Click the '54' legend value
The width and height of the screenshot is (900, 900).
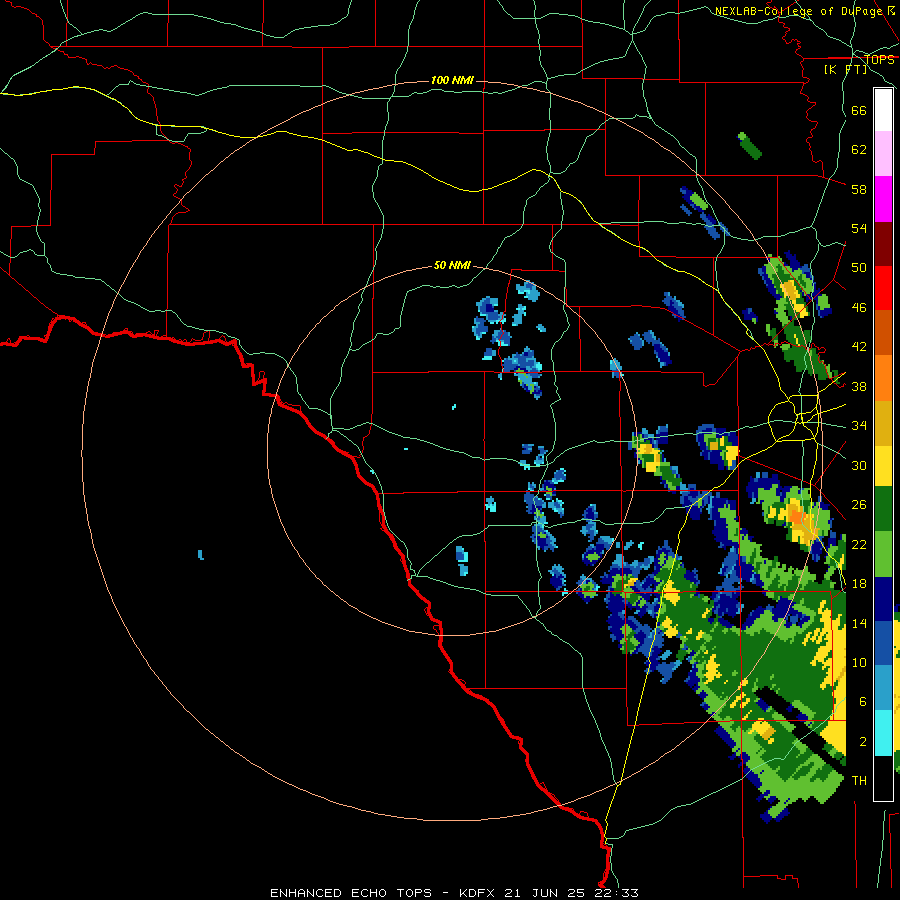tap(859, 228)
